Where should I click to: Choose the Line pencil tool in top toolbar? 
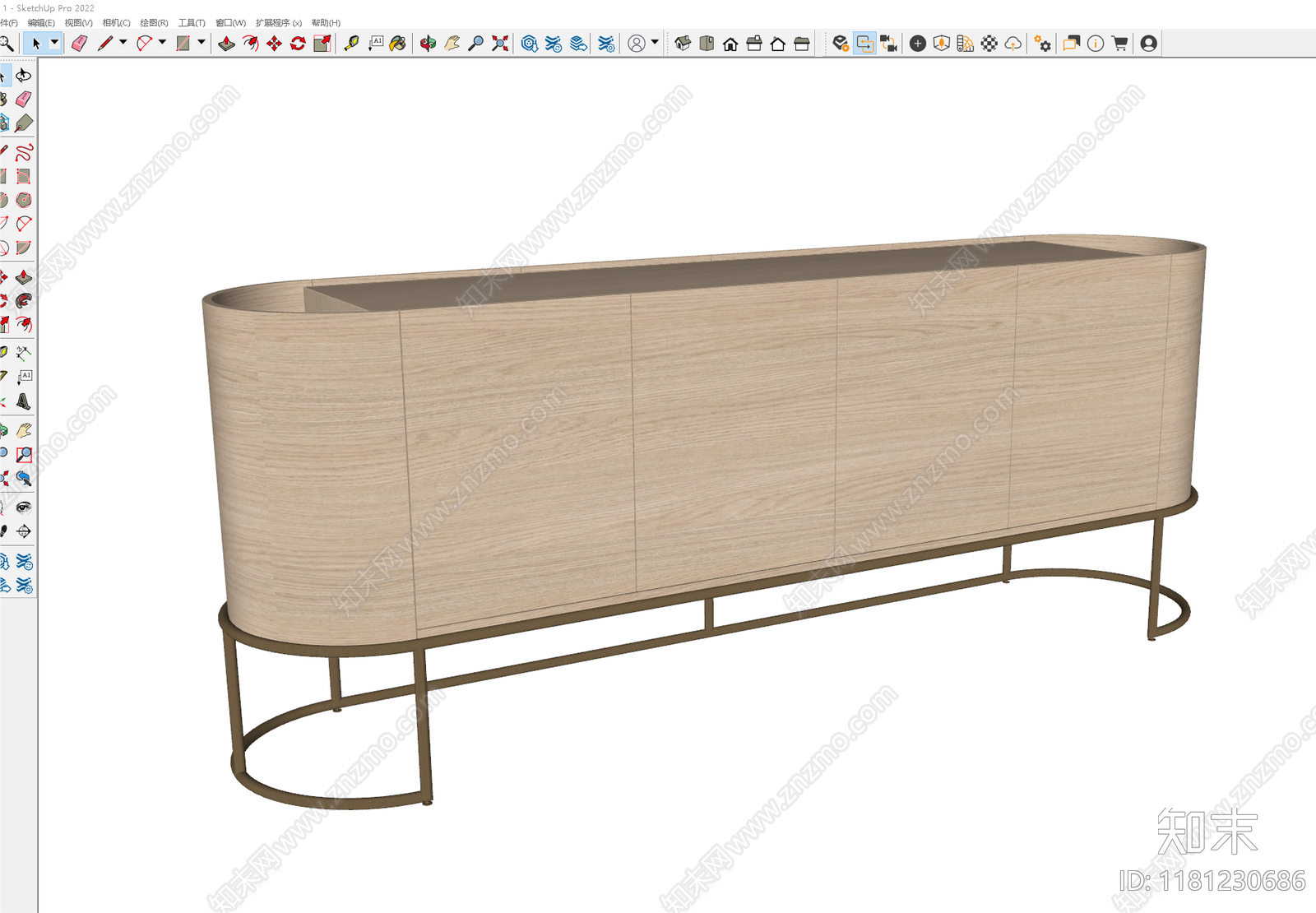pyautogui.click(x=104, y=44)
